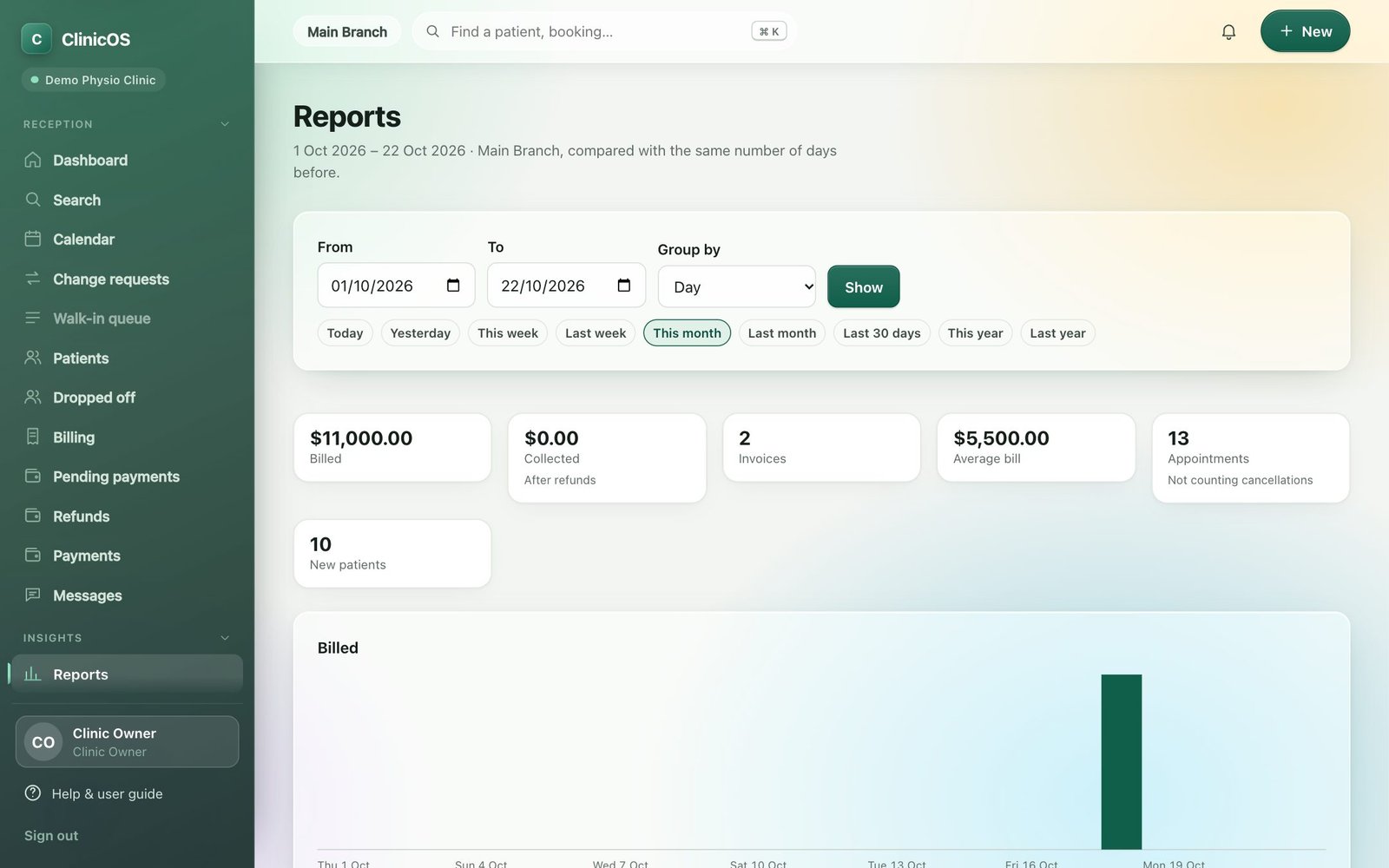Open Messages in the sidebar
This screenshot has width=1389, height=868.
tap(127, 595)
